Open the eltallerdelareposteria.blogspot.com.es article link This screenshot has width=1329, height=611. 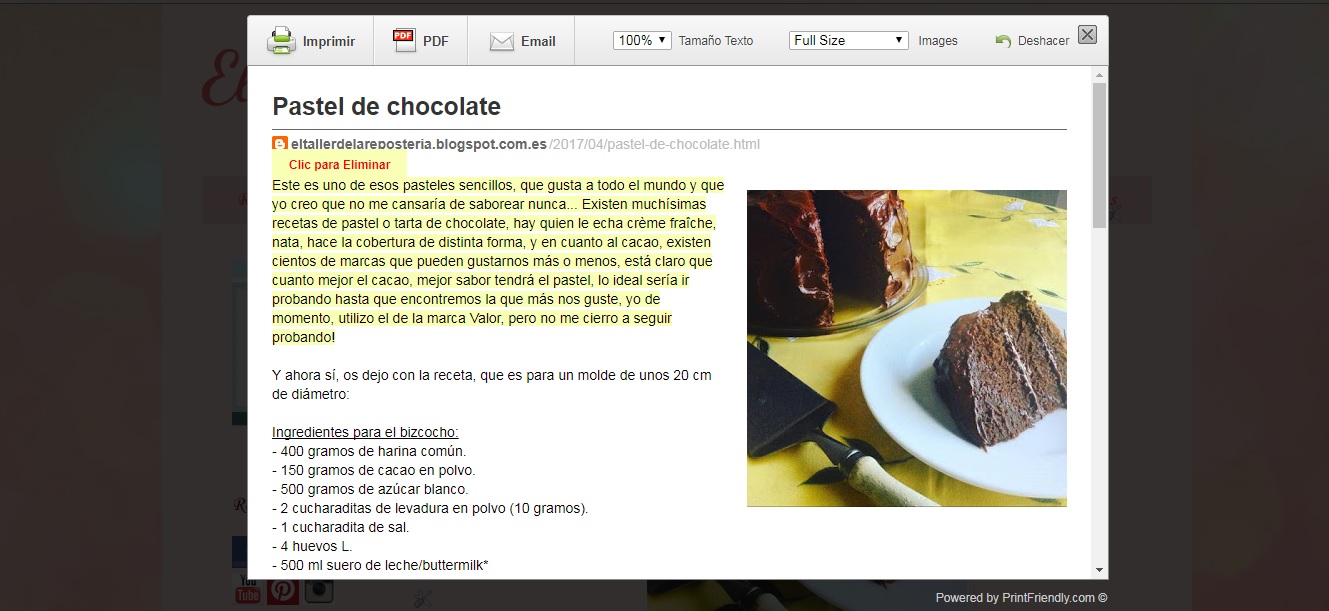click(x=412, y=144)
